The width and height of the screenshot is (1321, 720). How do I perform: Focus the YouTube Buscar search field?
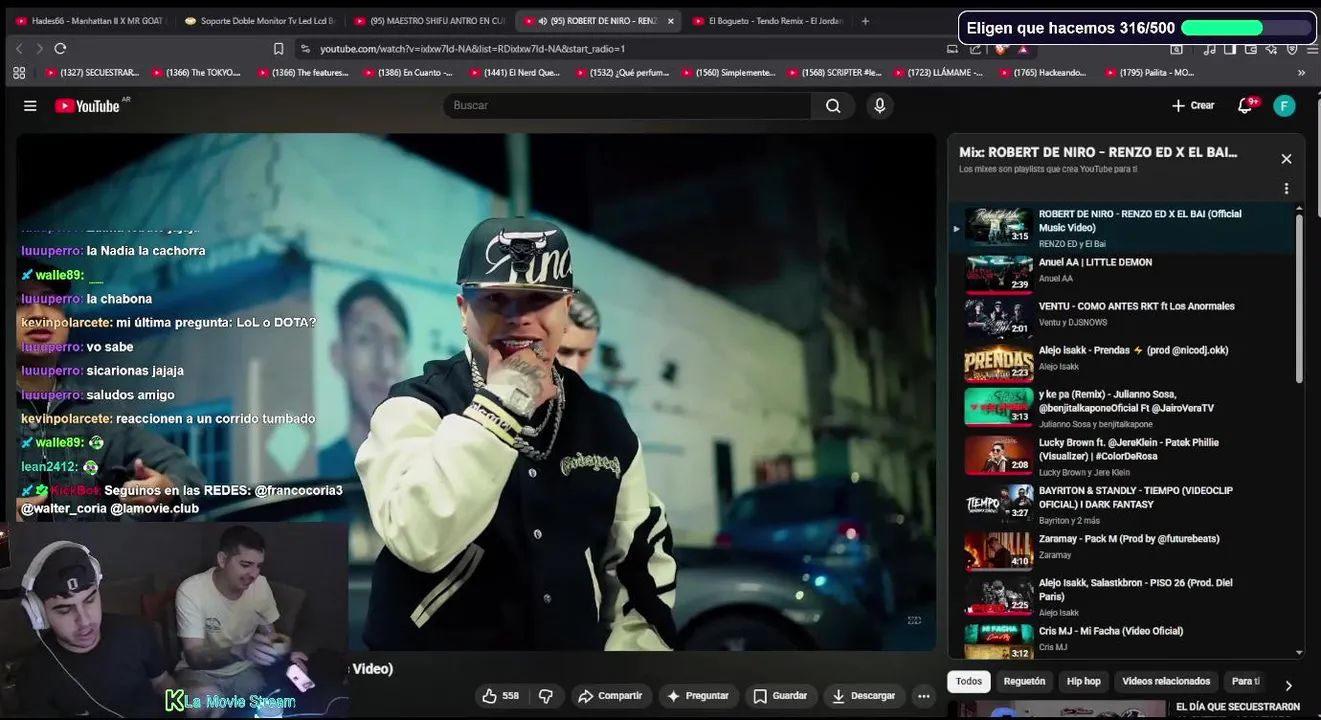[628, 106]
